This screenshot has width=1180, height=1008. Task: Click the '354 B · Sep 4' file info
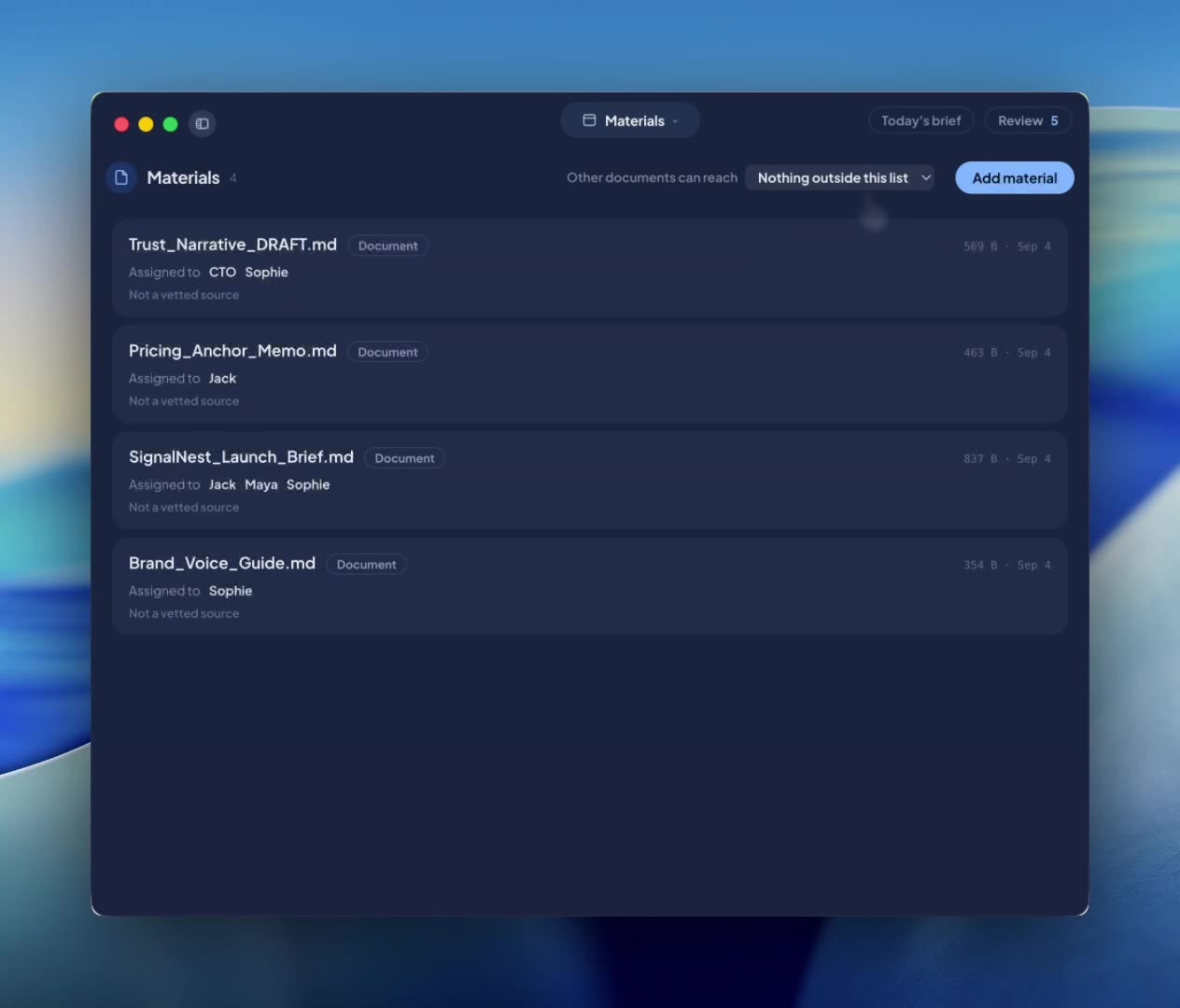click(x=1007, y=566)
